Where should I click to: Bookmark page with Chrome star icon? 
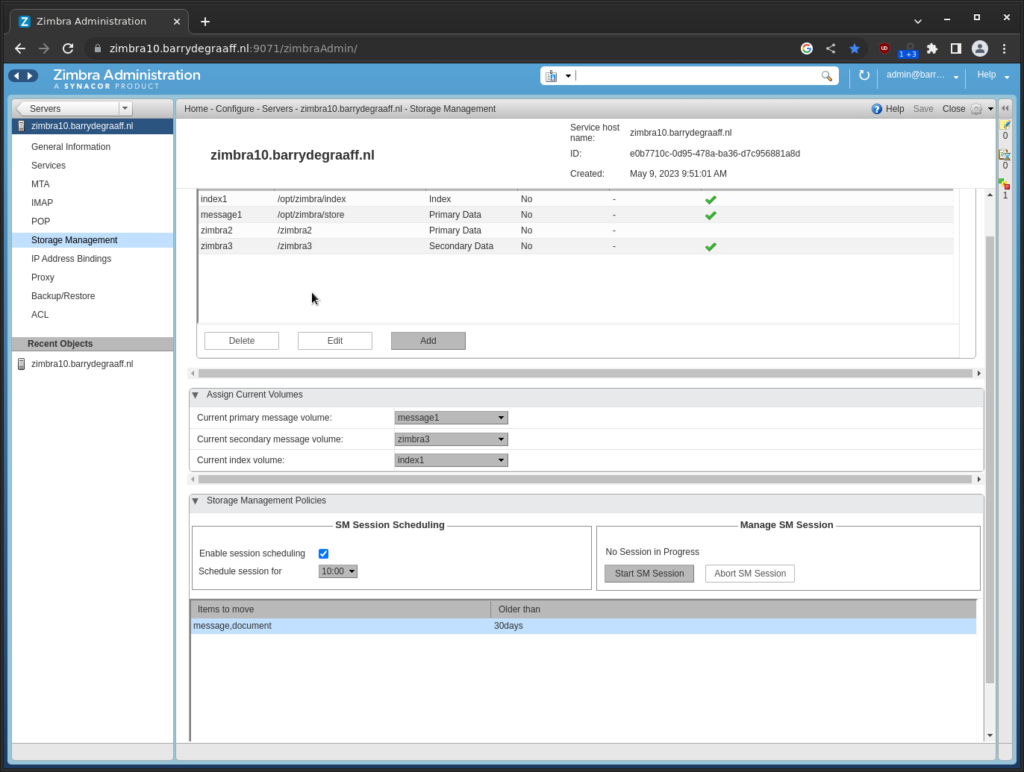854,48
